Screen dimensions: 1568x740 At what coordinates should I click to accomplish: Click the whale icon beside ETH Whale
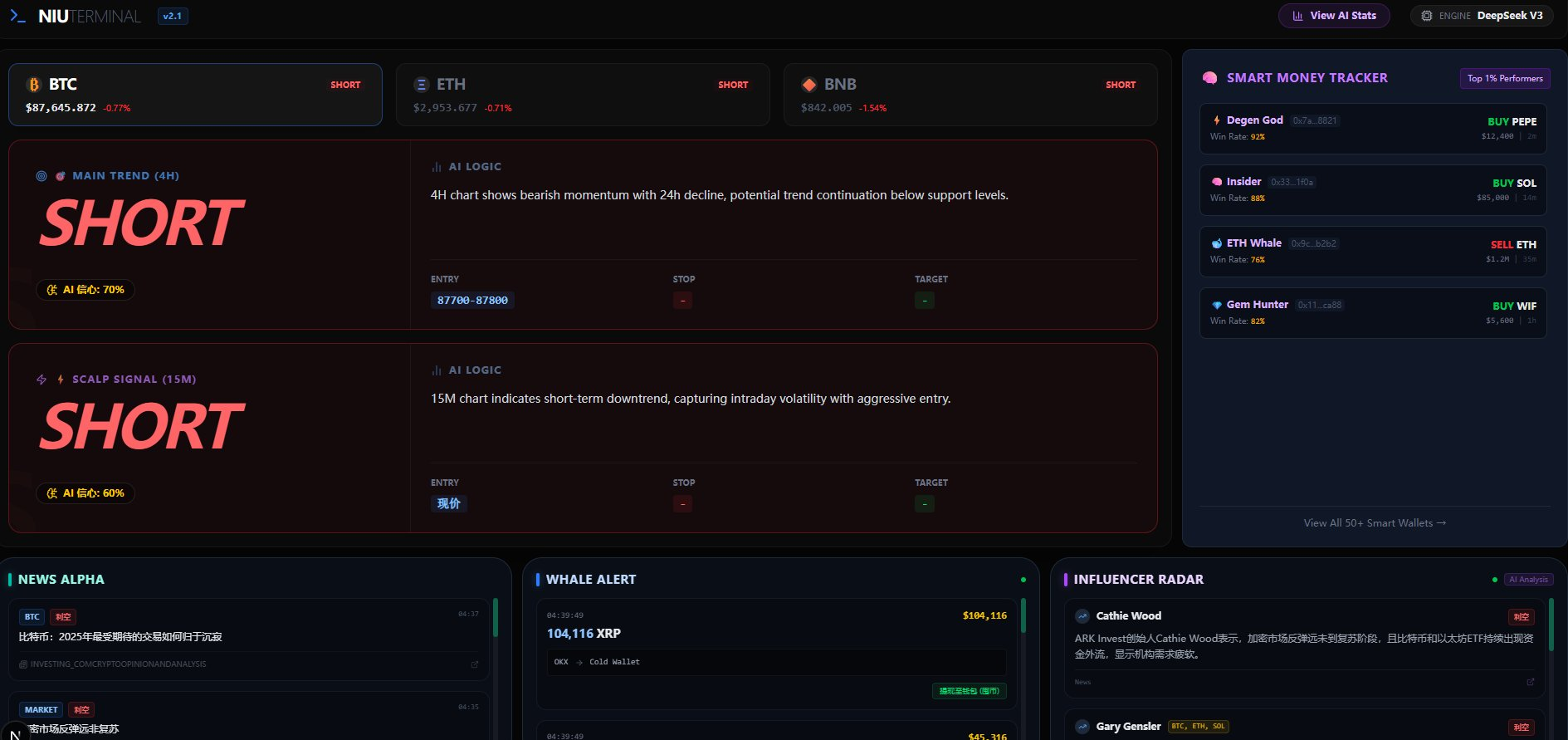pyautogui.click(x=1217, y=243)
